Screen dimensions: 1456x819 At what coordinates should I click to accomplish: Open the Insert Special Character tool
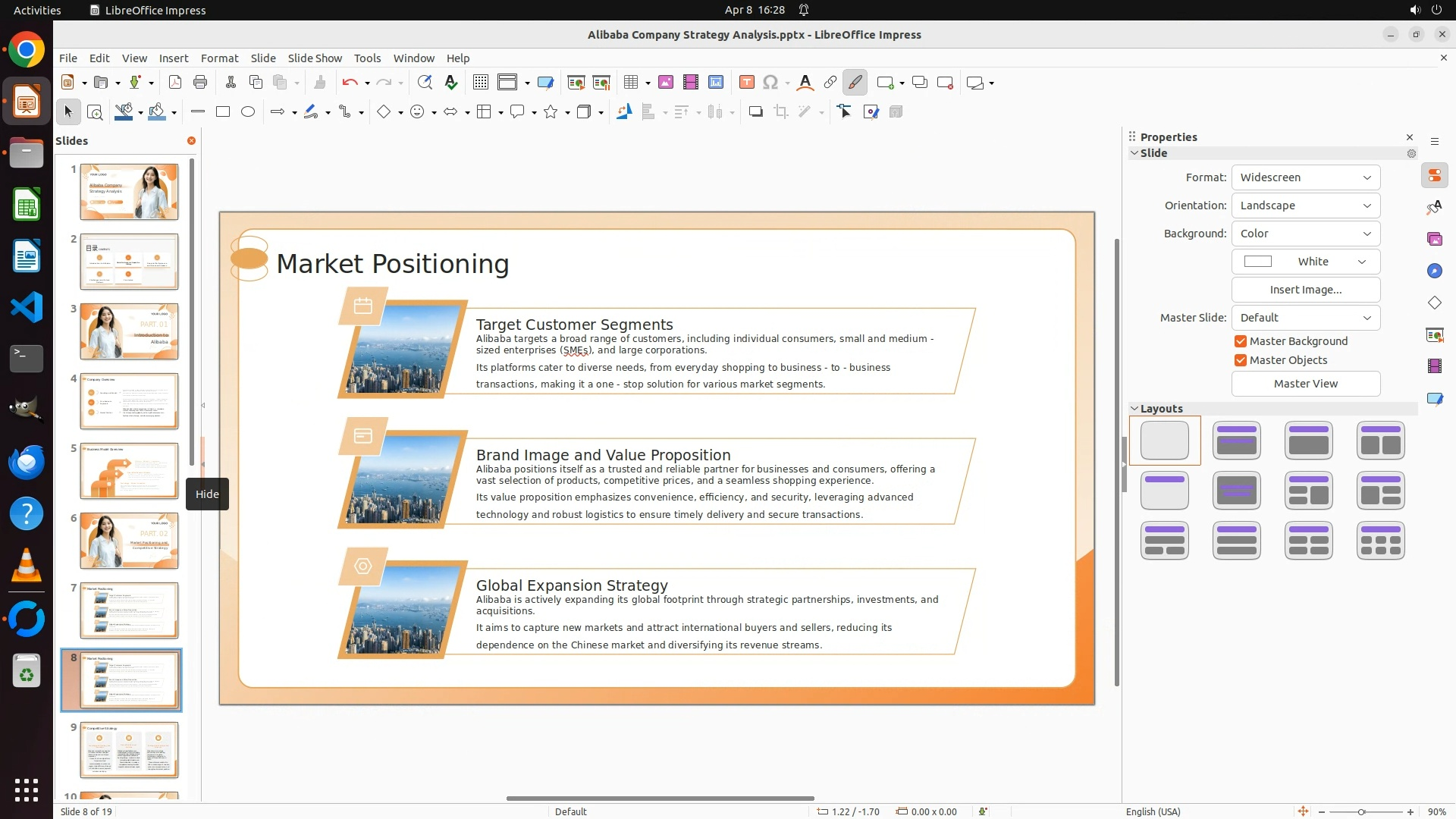click(x=770, y=83)
